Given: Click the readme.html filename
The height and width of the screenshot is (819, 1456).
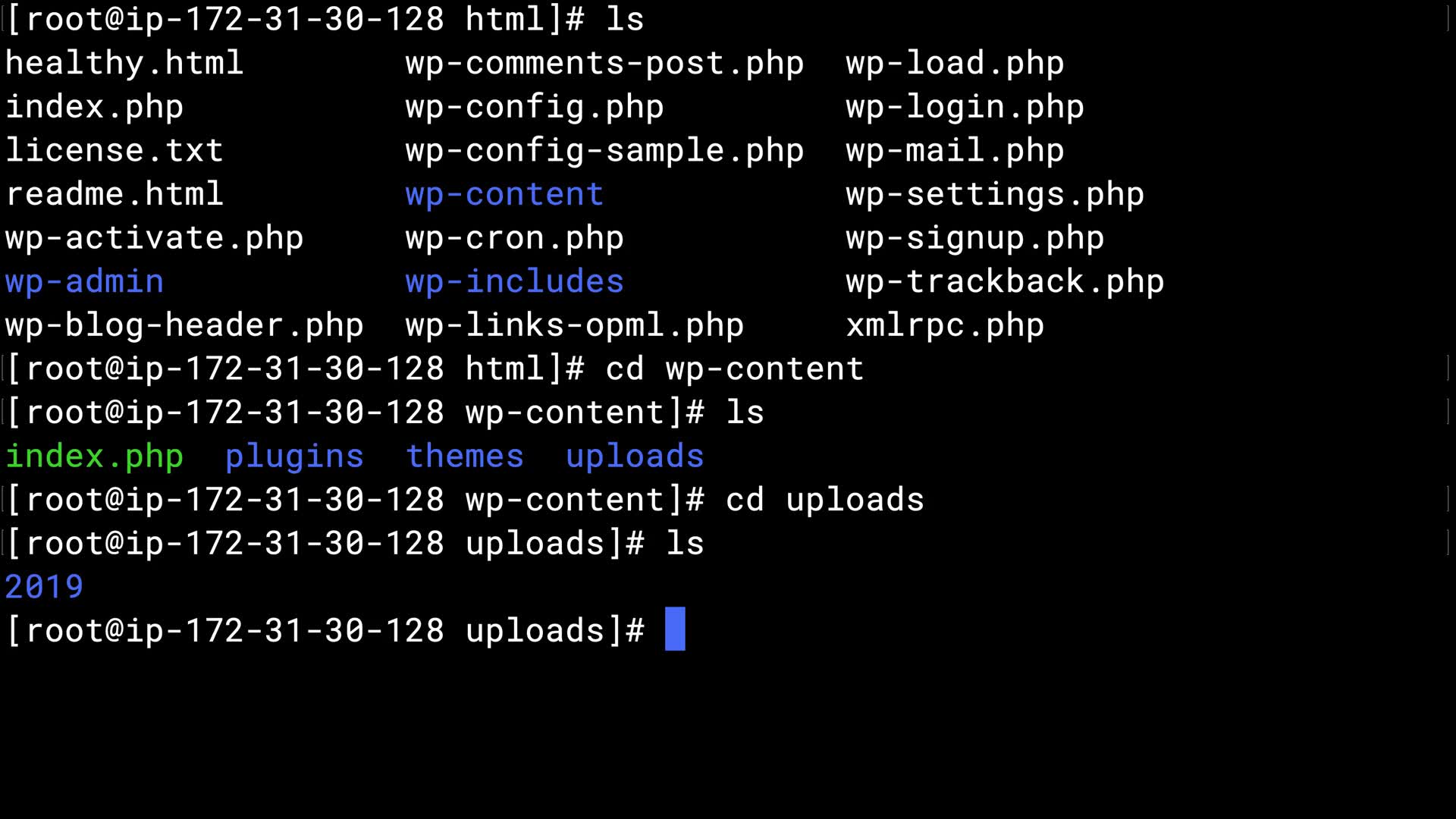Looking at the screenshot, I should tap(115, 195).
